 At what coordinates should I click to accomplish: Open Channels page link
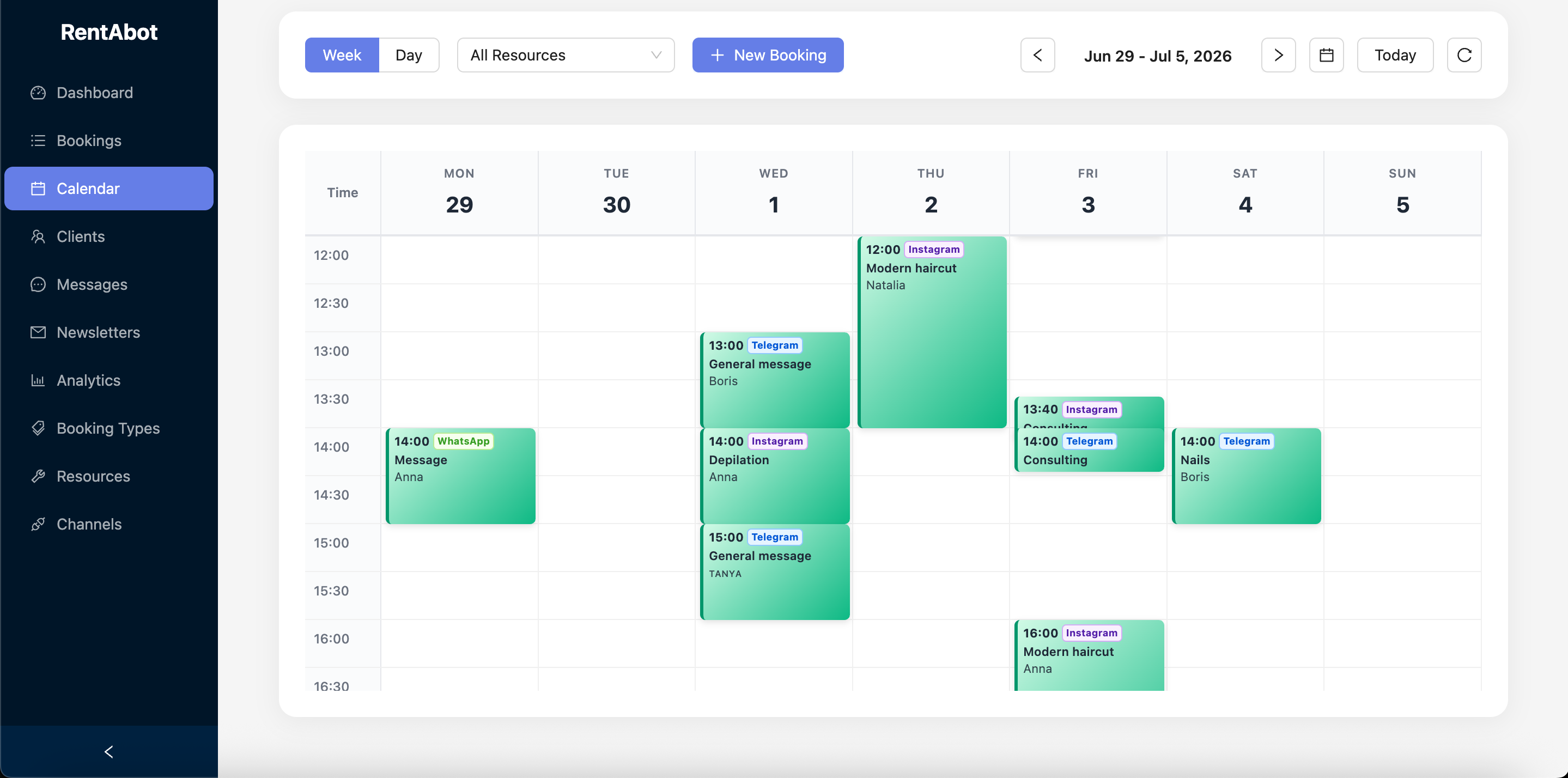(x=109, y=524)
